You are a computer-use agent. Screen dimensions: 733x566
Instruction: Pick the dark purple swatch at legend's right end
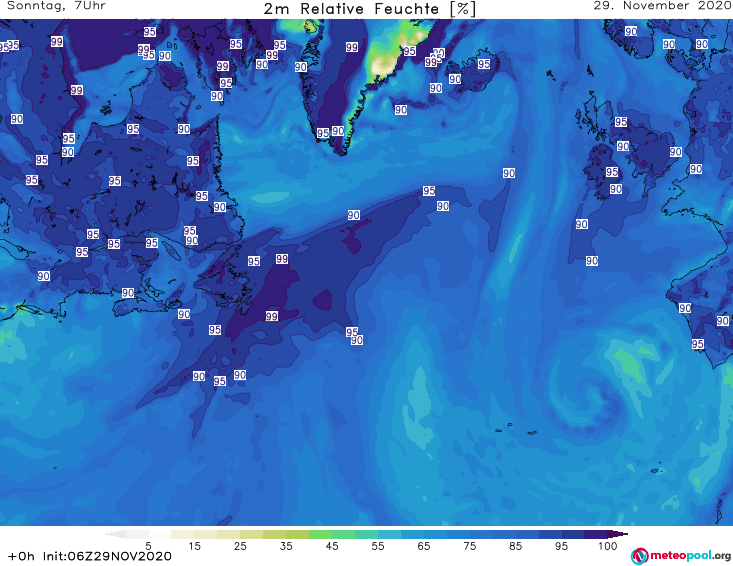click(x=618, y=534)
